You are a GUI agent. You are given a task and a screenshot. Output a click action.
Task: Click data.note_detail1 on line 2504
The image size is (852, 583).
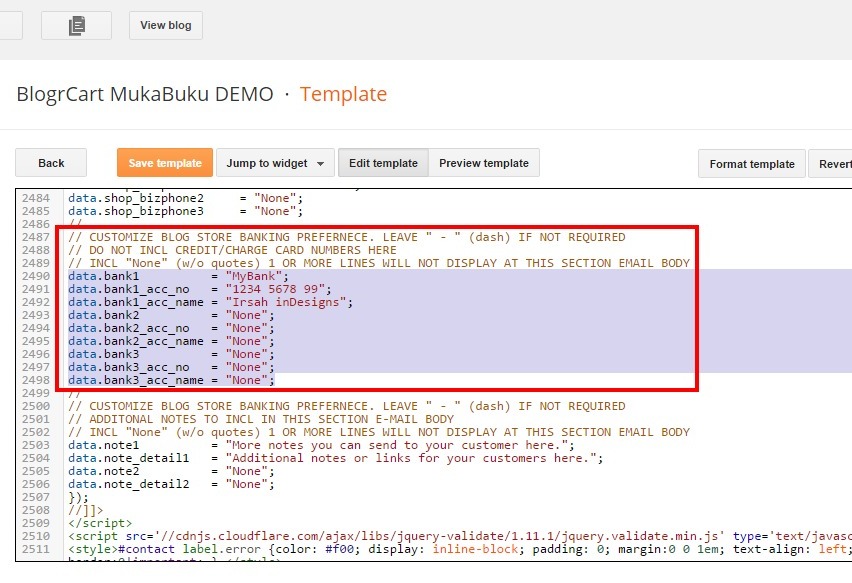coord(129,459)
